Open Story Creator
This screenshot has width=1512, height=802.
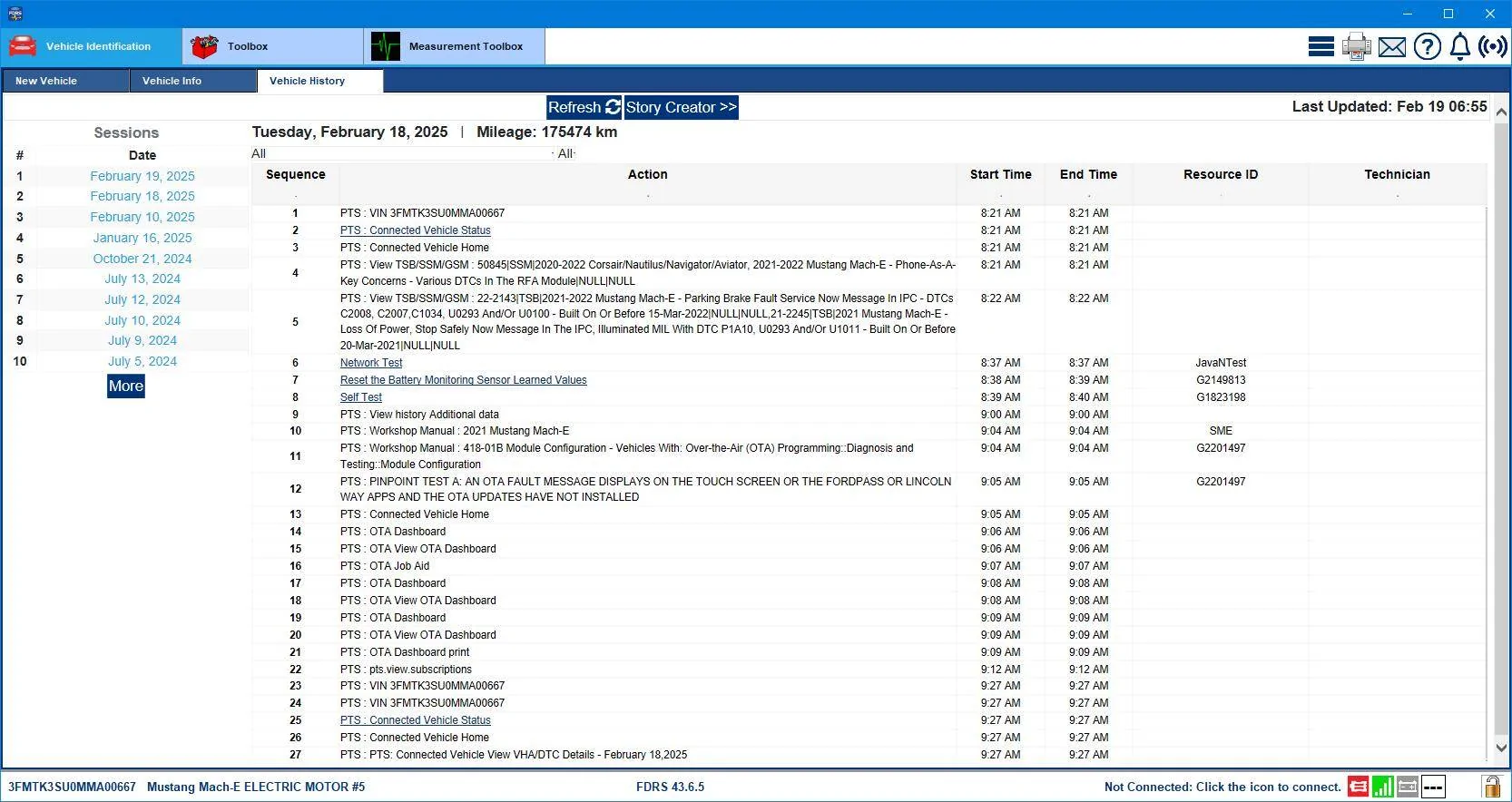pos(681,107)
